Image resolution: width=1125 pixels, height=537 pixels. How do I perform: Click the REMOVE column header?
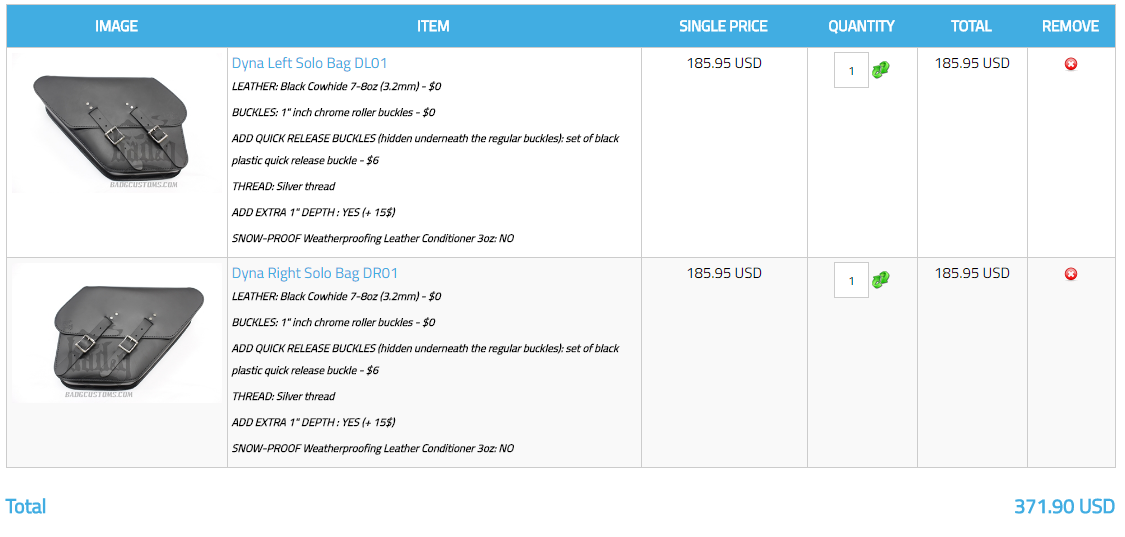coord(1070,26)
